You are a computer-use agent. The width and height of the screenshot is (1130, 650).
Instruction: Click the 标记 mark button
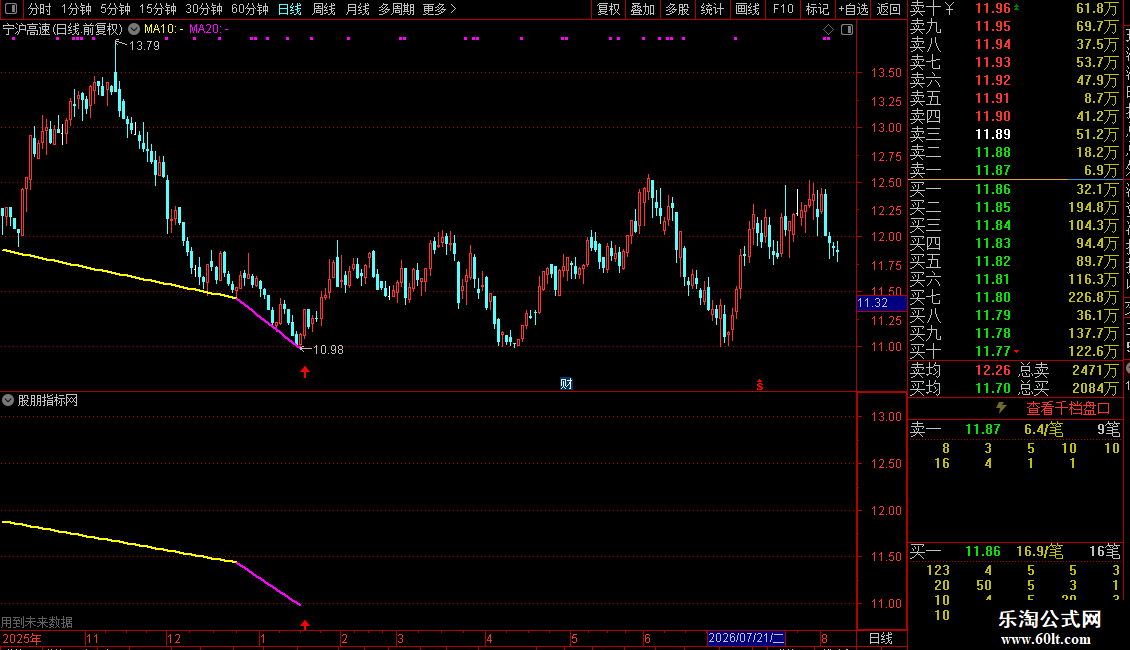pyautogui.click(x=817, y=9)
